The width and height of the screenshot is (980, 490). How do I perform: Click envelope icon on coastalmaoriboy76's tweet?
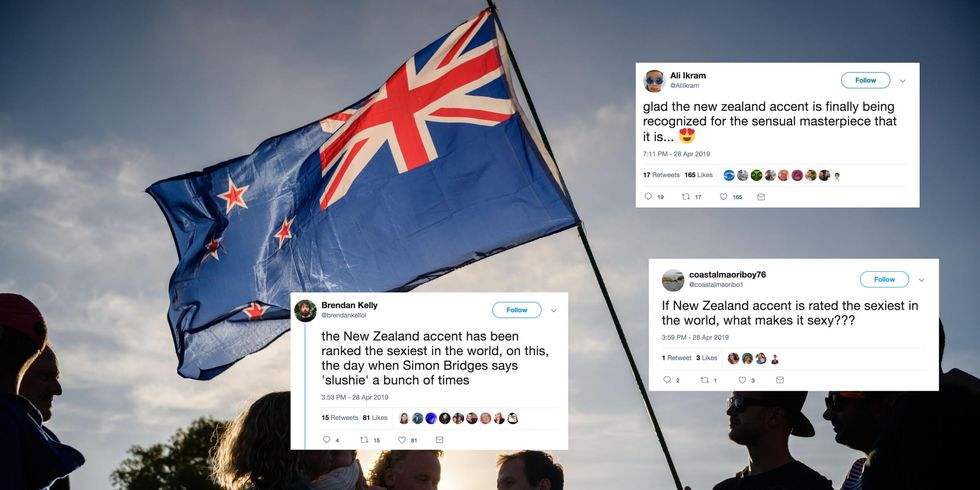coord(779,380)
